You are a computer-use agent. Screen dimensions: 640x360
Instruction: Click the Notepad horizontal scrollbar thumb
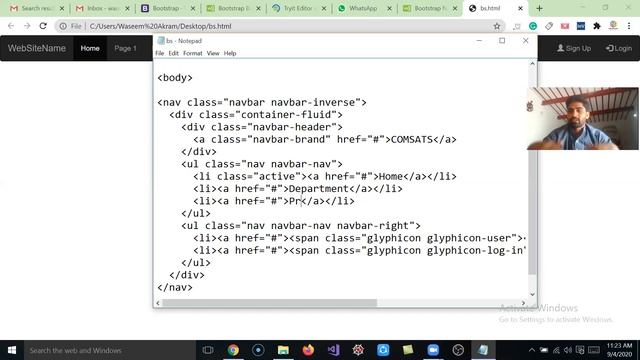[270, 303]
